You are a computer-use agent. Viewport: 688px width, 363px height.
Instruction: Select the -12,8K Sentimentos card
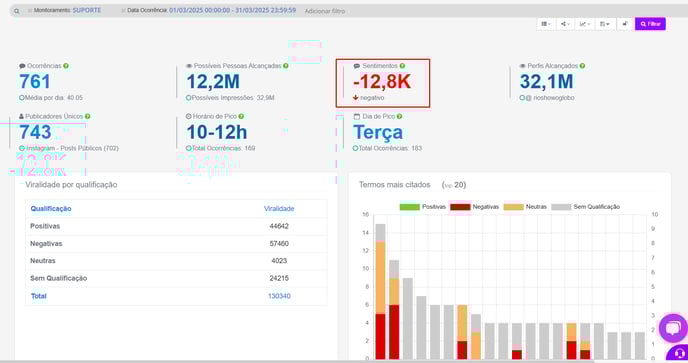383,83
